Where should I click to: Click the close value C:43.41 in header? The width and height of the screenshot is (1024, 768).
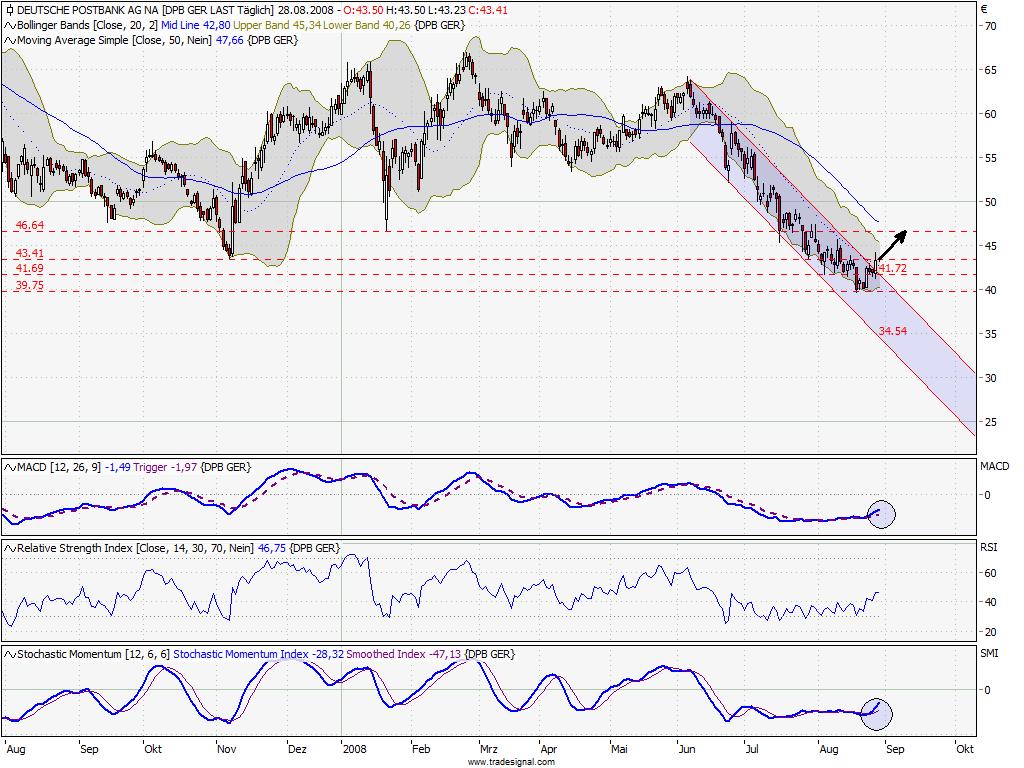coord(488,10)
